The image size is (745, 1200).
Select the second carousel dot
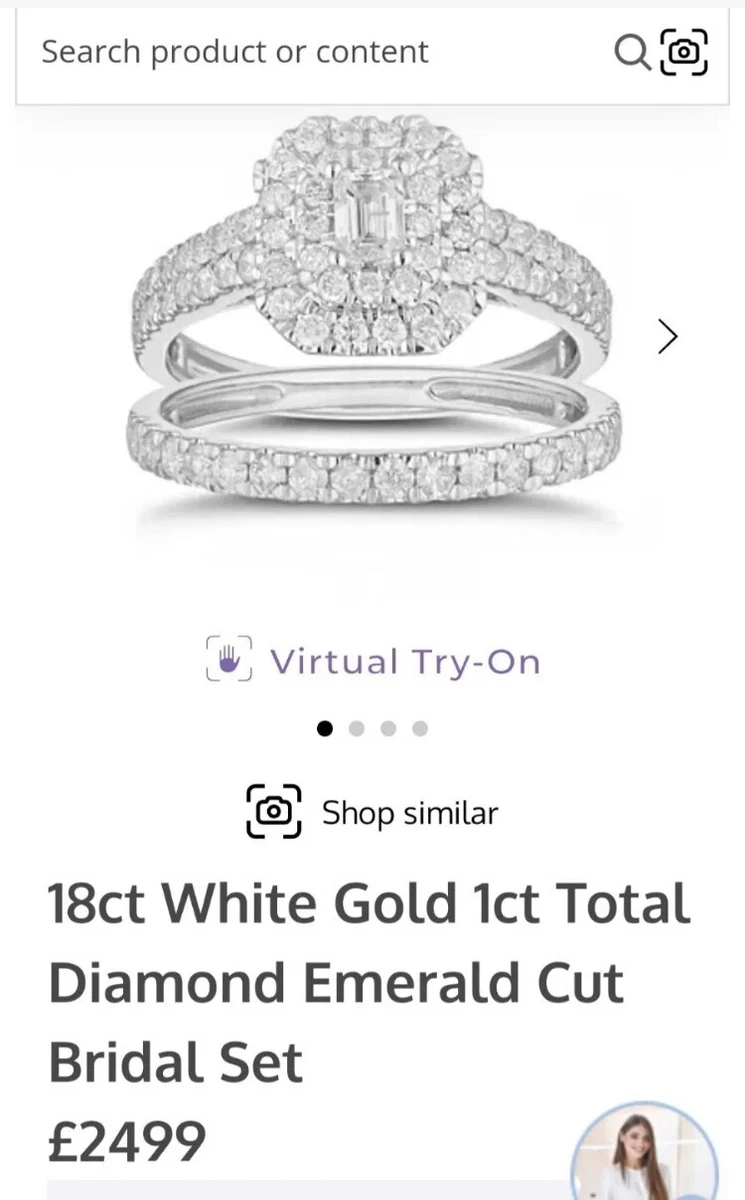pos(357,728)
